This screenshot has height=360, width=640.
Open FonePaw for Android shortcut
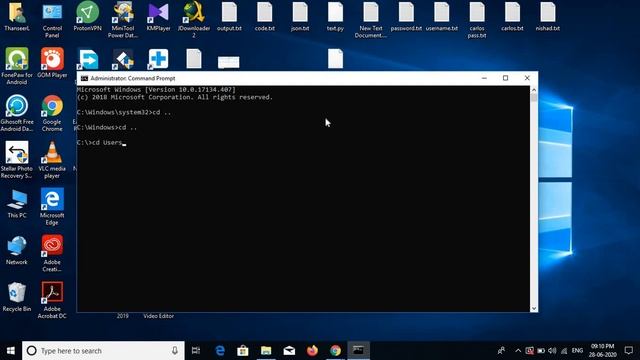coord(17,66)
